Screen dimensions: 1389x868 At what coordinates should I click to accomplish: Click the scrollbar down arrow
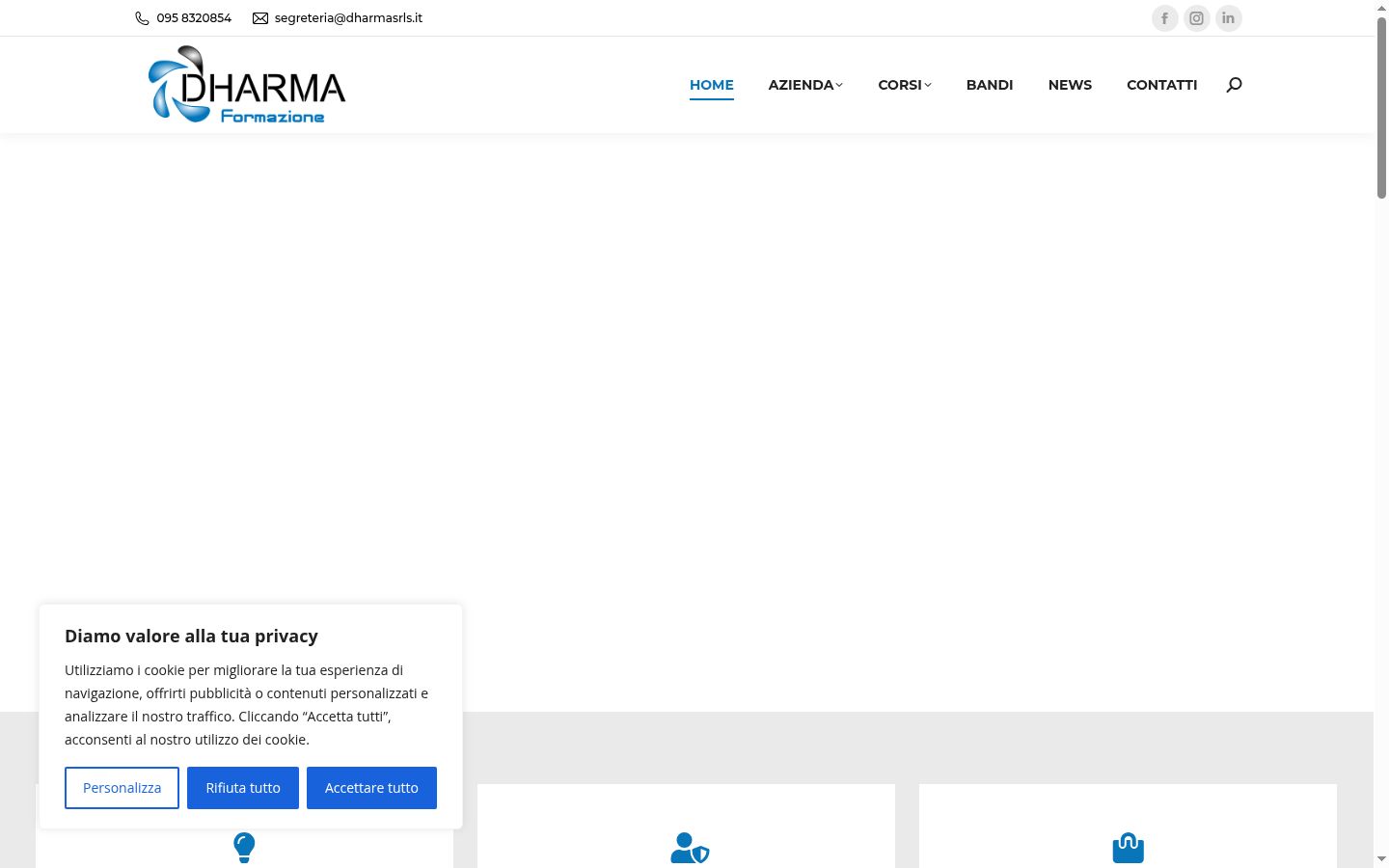coord(1381,859)
